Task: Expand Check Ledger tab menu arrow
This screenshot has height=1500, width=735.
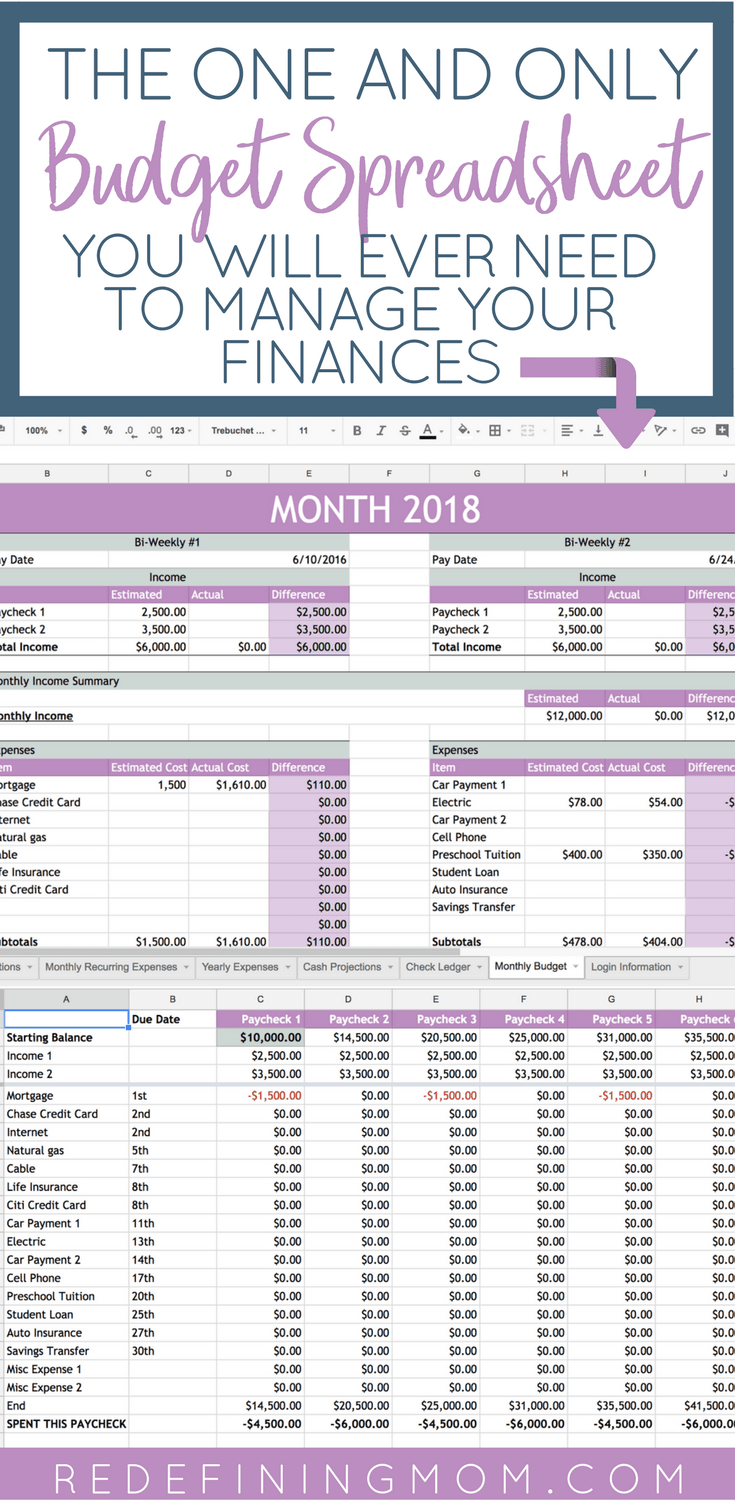Action: tap(480, 967)
